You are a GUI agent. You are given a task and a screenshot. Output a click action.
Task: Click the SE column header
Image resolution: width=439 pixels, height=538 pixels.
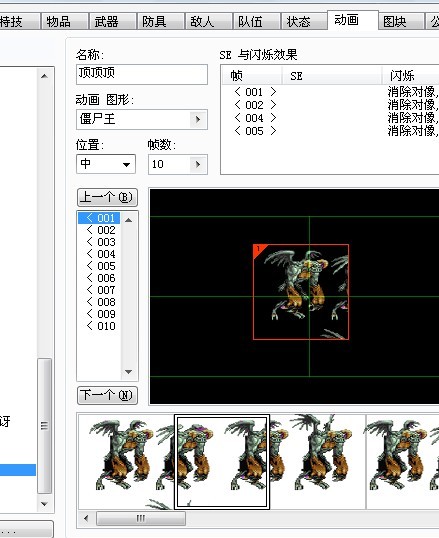(332, 75)
